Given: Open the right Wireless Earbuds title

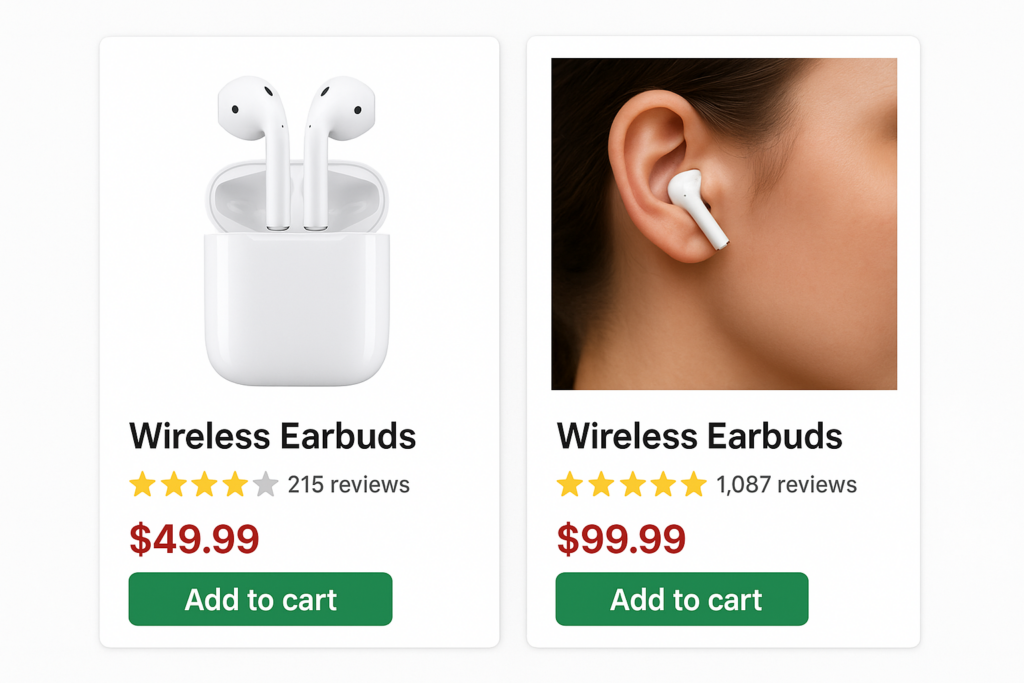Looking at the screenshot, I should point(699,436).
